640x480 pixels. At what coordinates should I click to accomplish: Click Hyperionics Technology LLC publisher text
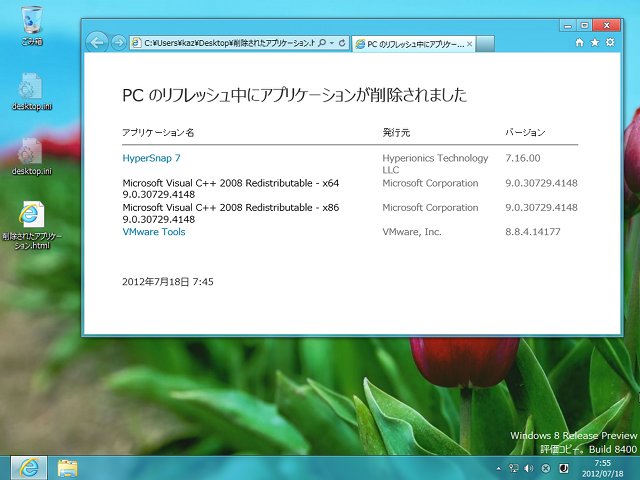(435, 164)
